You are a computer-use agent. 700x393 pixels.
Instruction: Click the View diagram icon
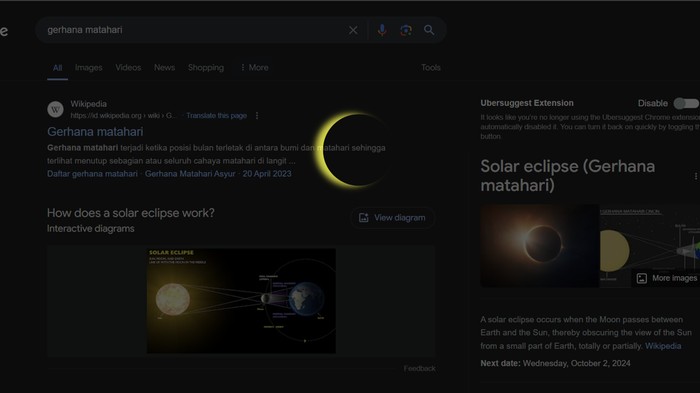(x=363, y=217)
